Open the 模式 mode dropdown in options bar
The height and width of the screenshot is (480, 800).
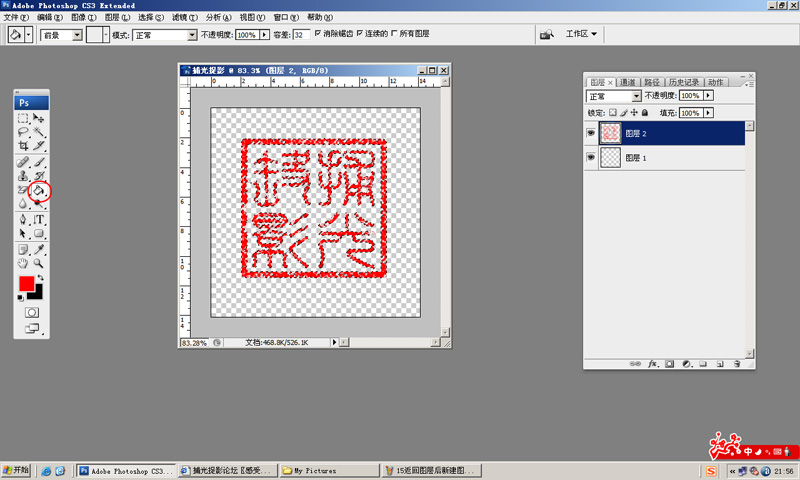click(192, 35)
